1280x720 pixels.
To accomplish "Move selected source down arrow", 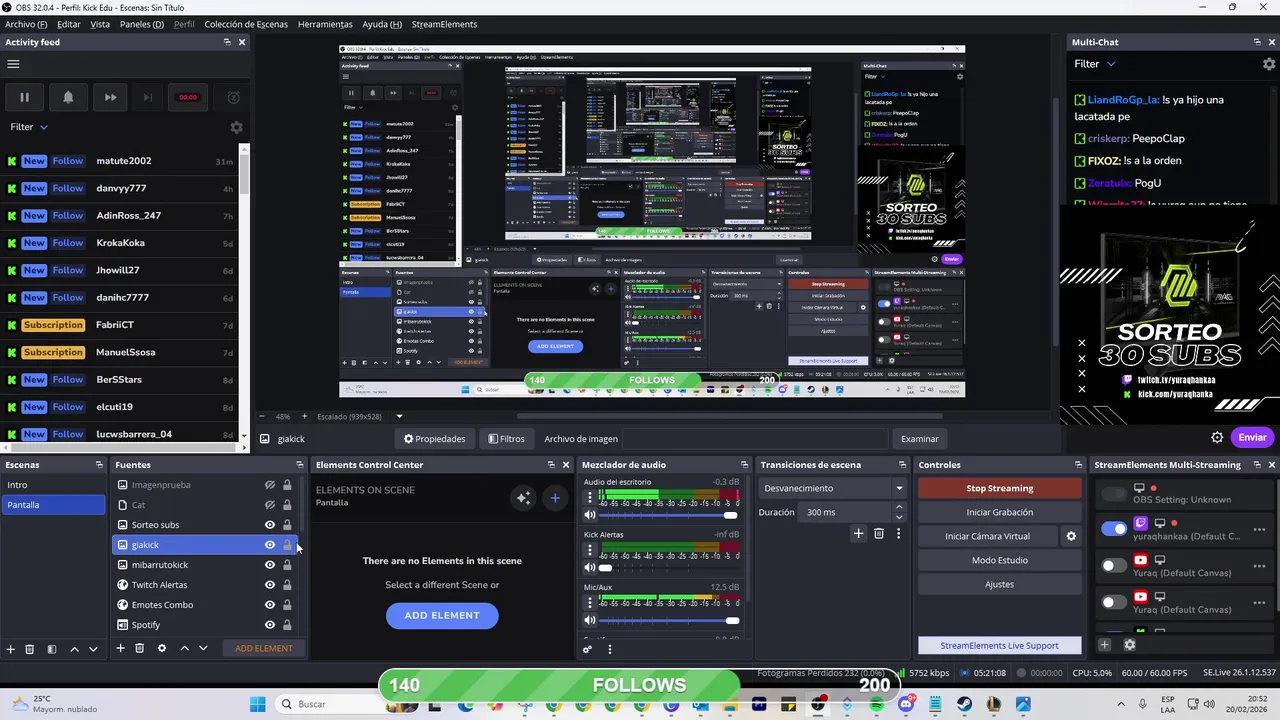I will 203,648.
